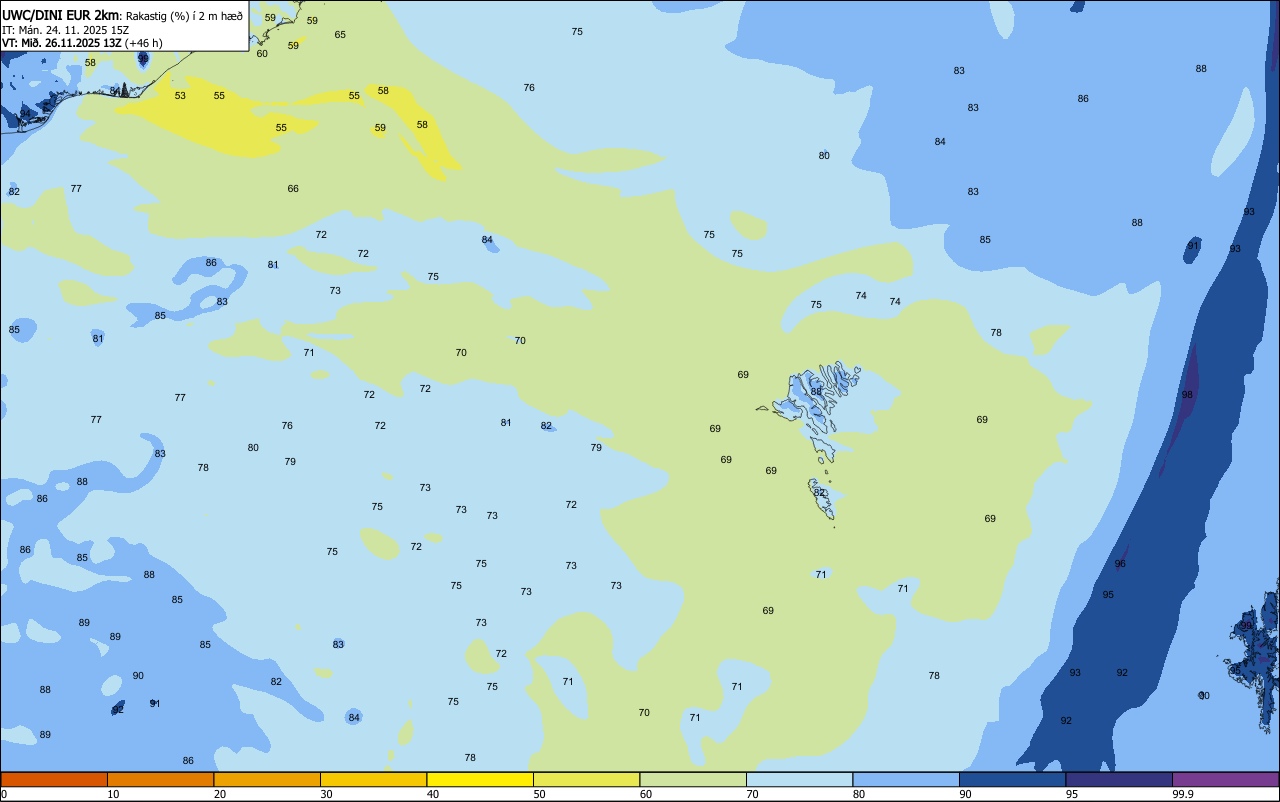Screen dimensions: 1280x802
Task: Choose the pale blue 70–80 legend segment
Action: click(799, 779)
